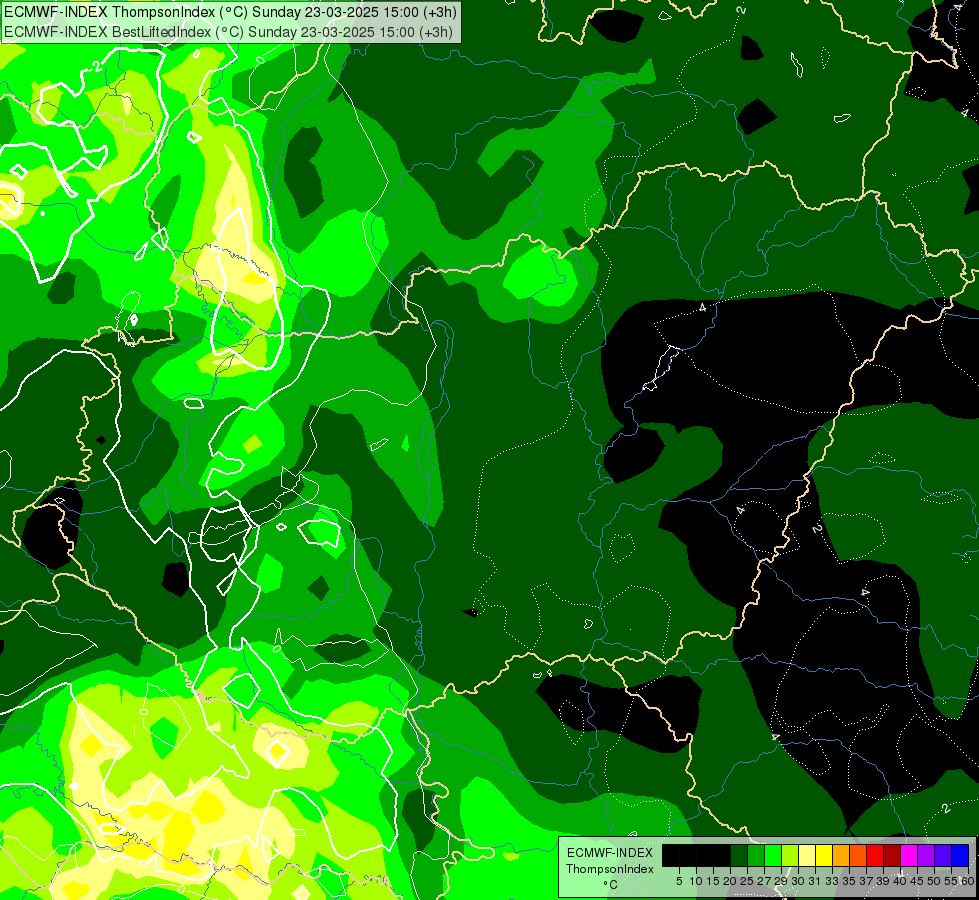The height and width of the screenshot is (900, 979).
Task: Select the bright yellow 31–33 legend swatch
Action: pyautogui.click(x=824, y=855)
